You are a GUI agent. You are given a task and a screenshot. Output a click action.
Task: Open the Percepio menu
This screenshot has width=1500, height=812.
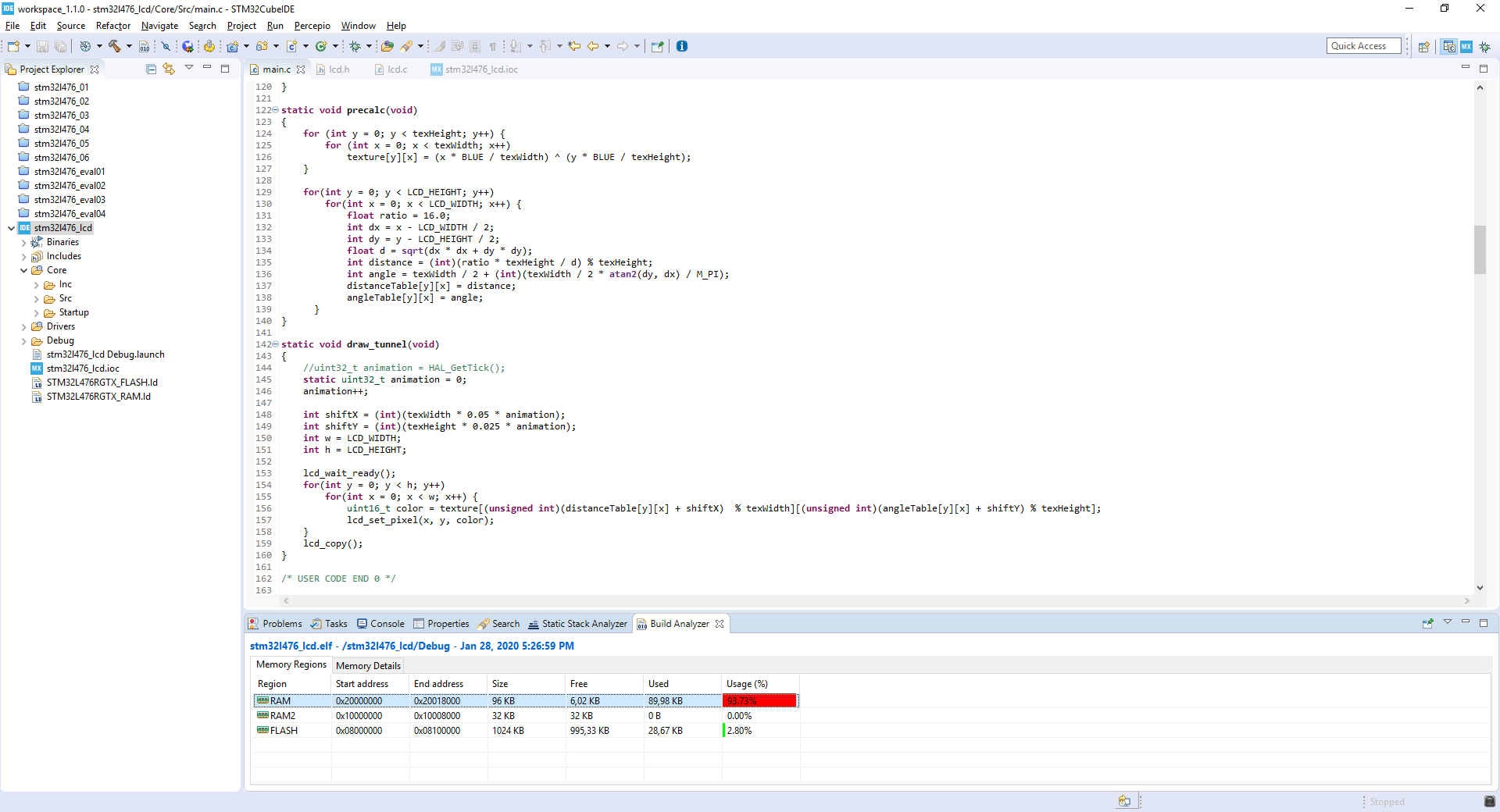click(312, 26)
